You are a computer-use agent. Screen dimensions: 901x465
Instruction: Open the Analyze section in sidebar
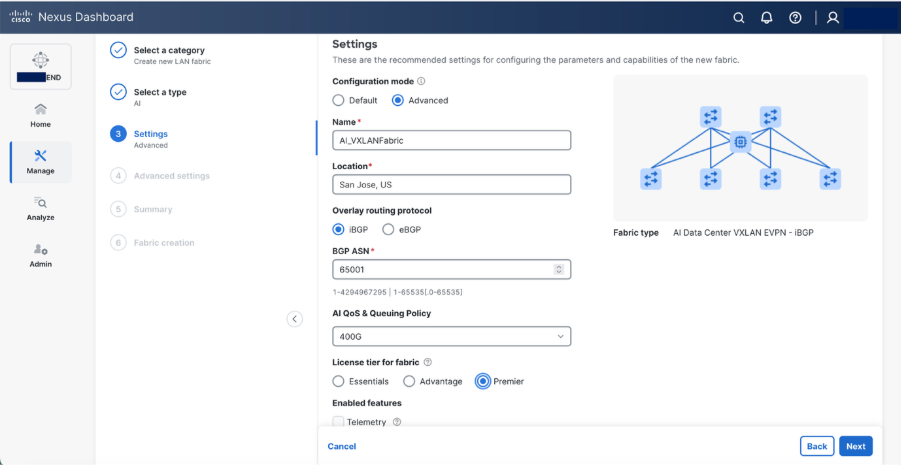(41, 209)
